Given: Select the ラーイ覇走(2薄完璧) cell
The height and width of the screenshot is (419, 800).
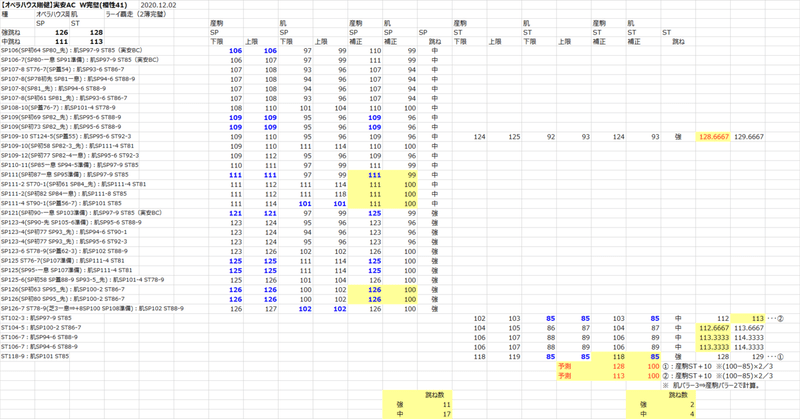Looking at the screenshot, I should coord(136,14).
